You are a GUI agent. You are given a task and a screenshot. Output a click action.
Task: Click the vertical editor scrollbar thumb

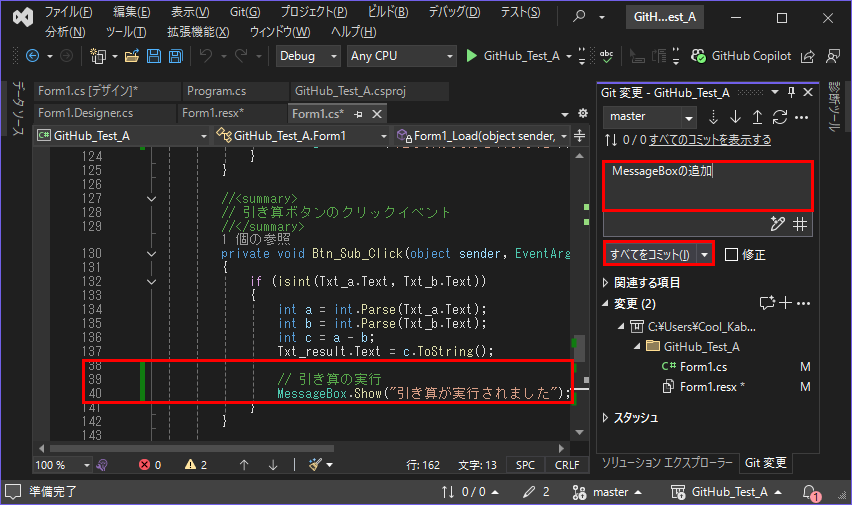point(580,347)
